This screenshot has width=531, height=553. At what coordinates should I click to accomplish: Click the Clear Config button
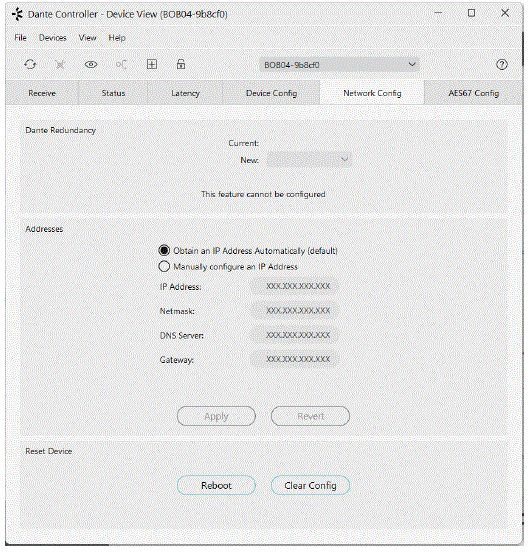tap(310, 485)
